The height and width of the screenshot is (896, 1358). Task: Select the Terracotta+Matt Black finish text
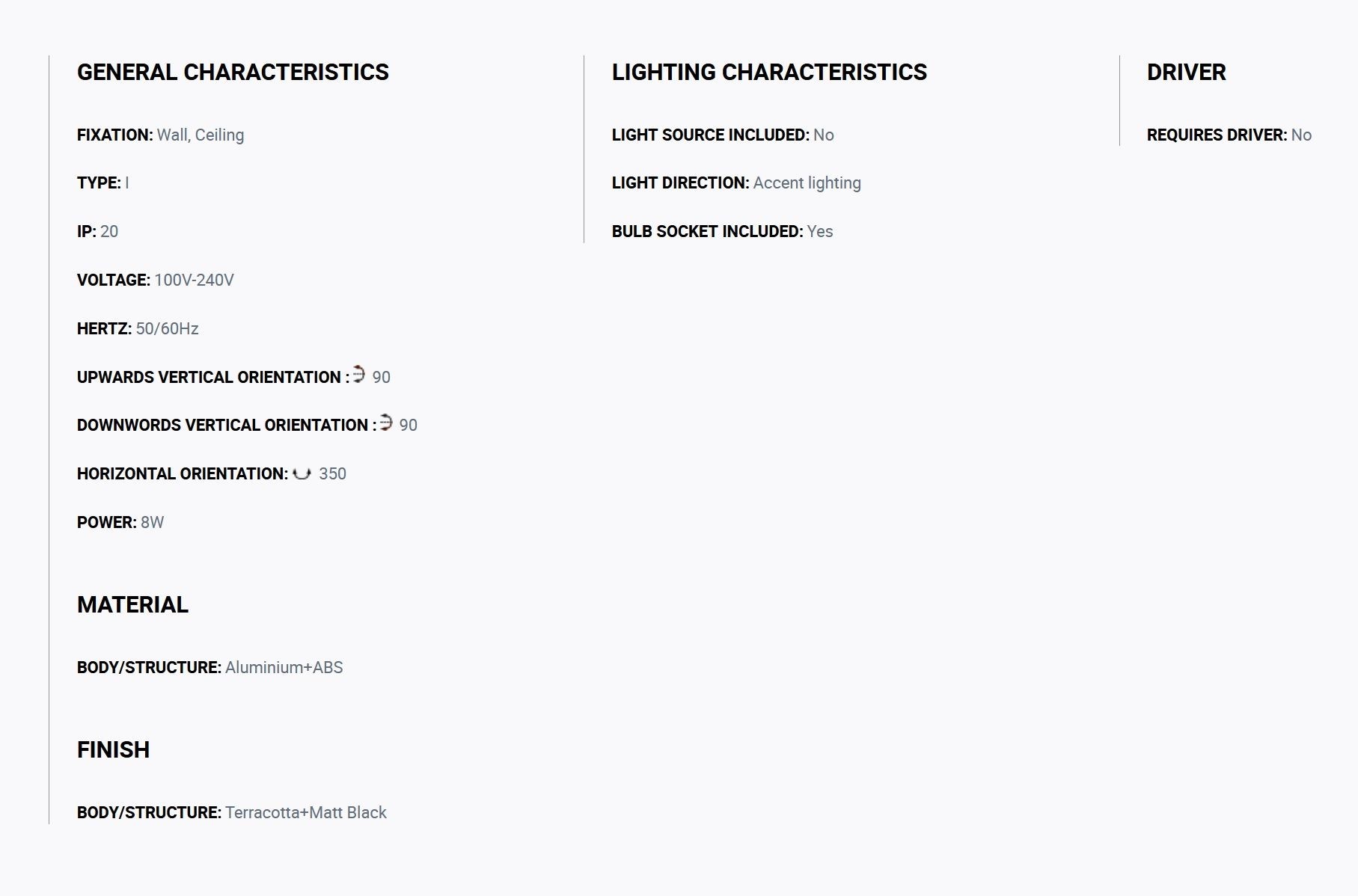point(305,813)
